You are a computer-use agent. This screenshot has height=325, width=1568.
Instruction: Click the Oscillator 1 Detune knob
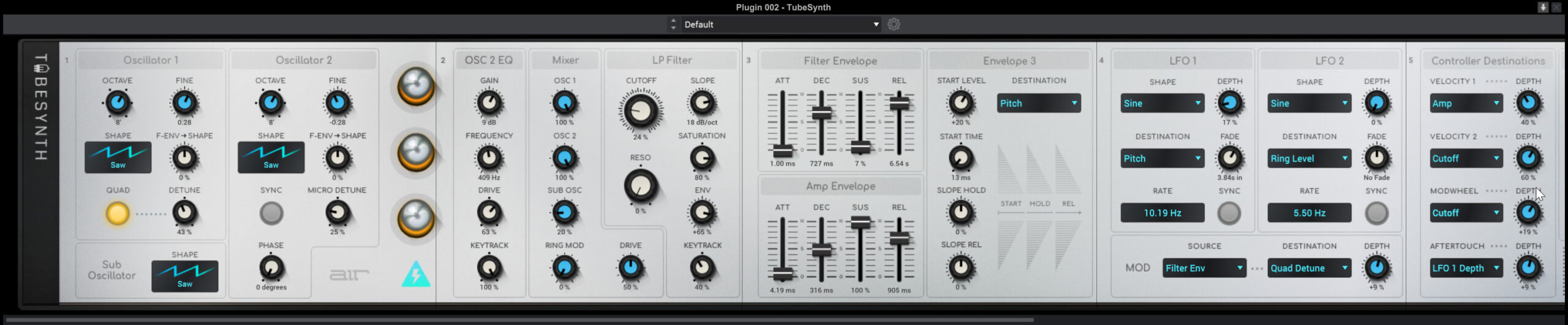tap(184, 213)
